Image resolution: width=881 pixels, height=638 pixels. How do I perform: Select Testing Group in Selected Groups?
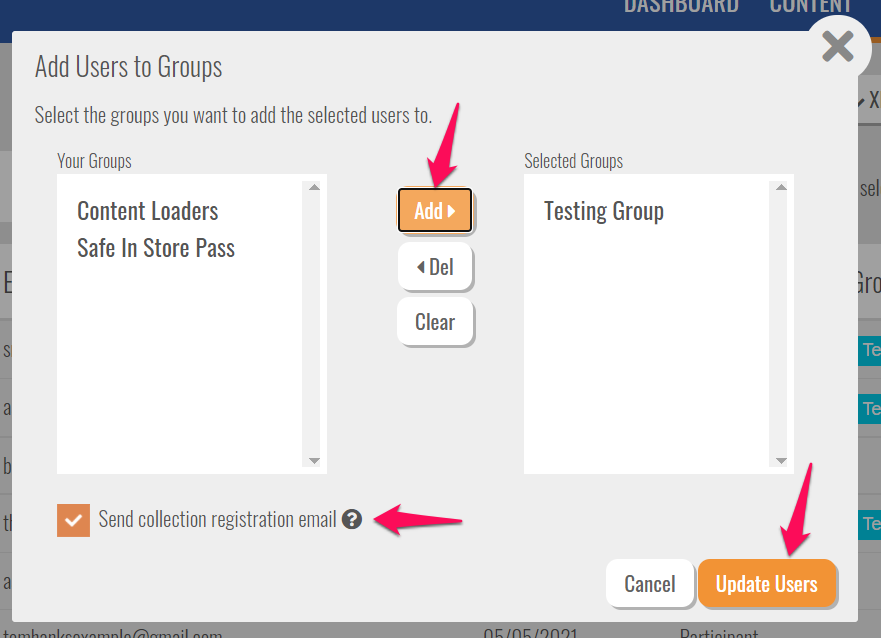click(x=604, y=211)
